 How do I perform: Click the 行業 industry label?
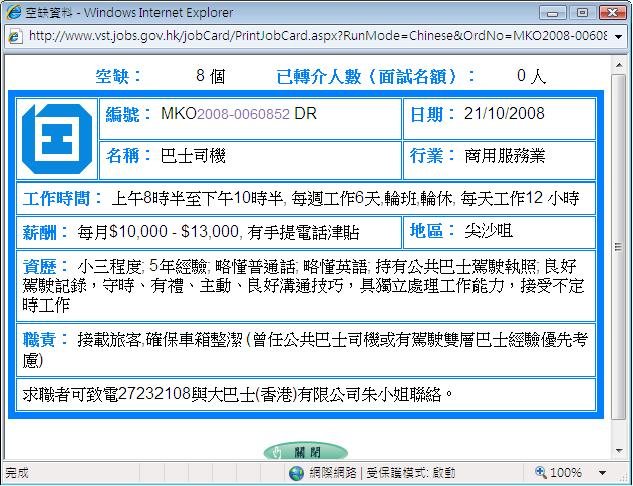point(432,156)
